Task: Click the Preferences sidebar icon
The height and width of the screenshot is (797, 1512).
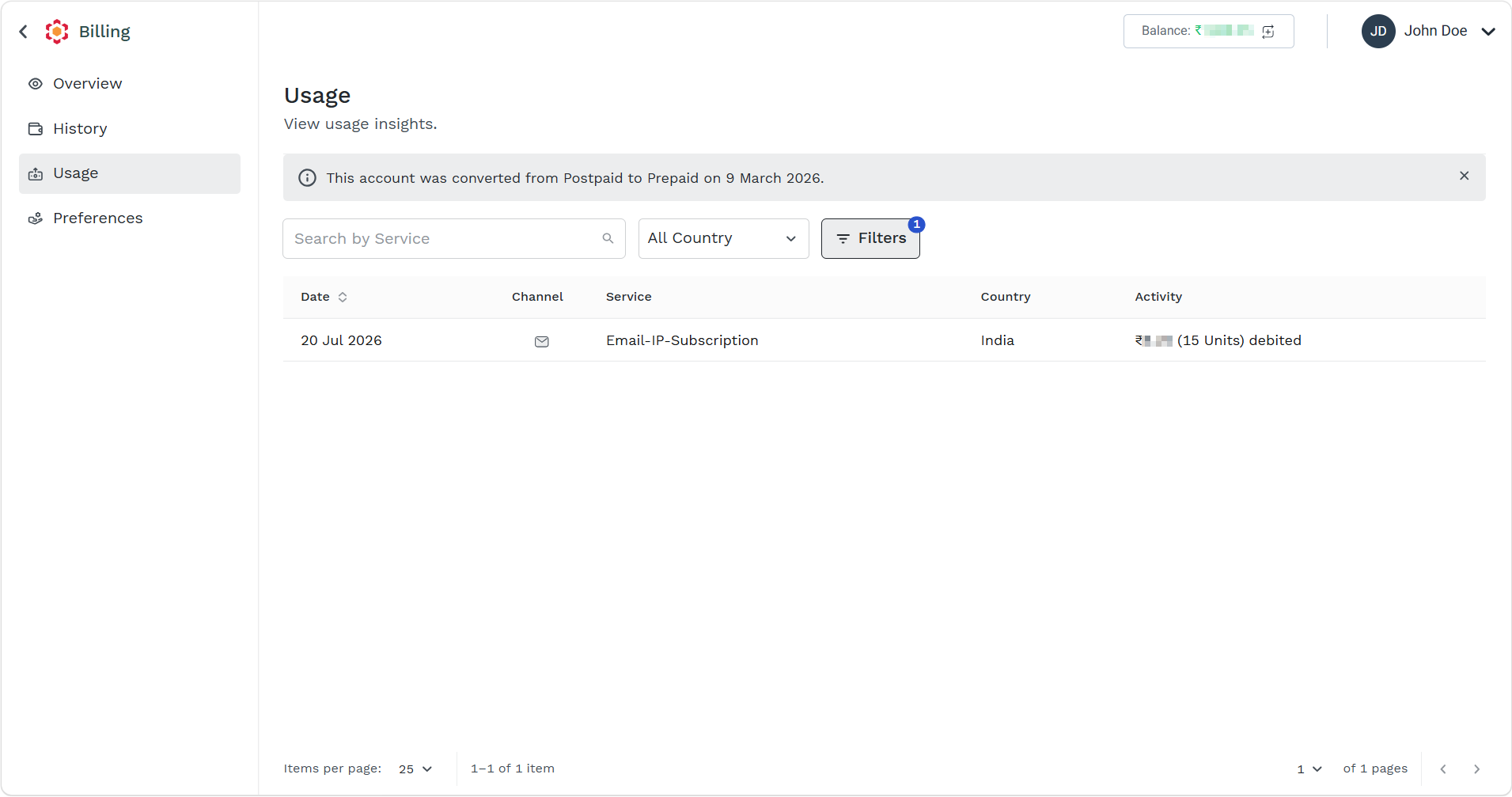Action: [36, 218]
